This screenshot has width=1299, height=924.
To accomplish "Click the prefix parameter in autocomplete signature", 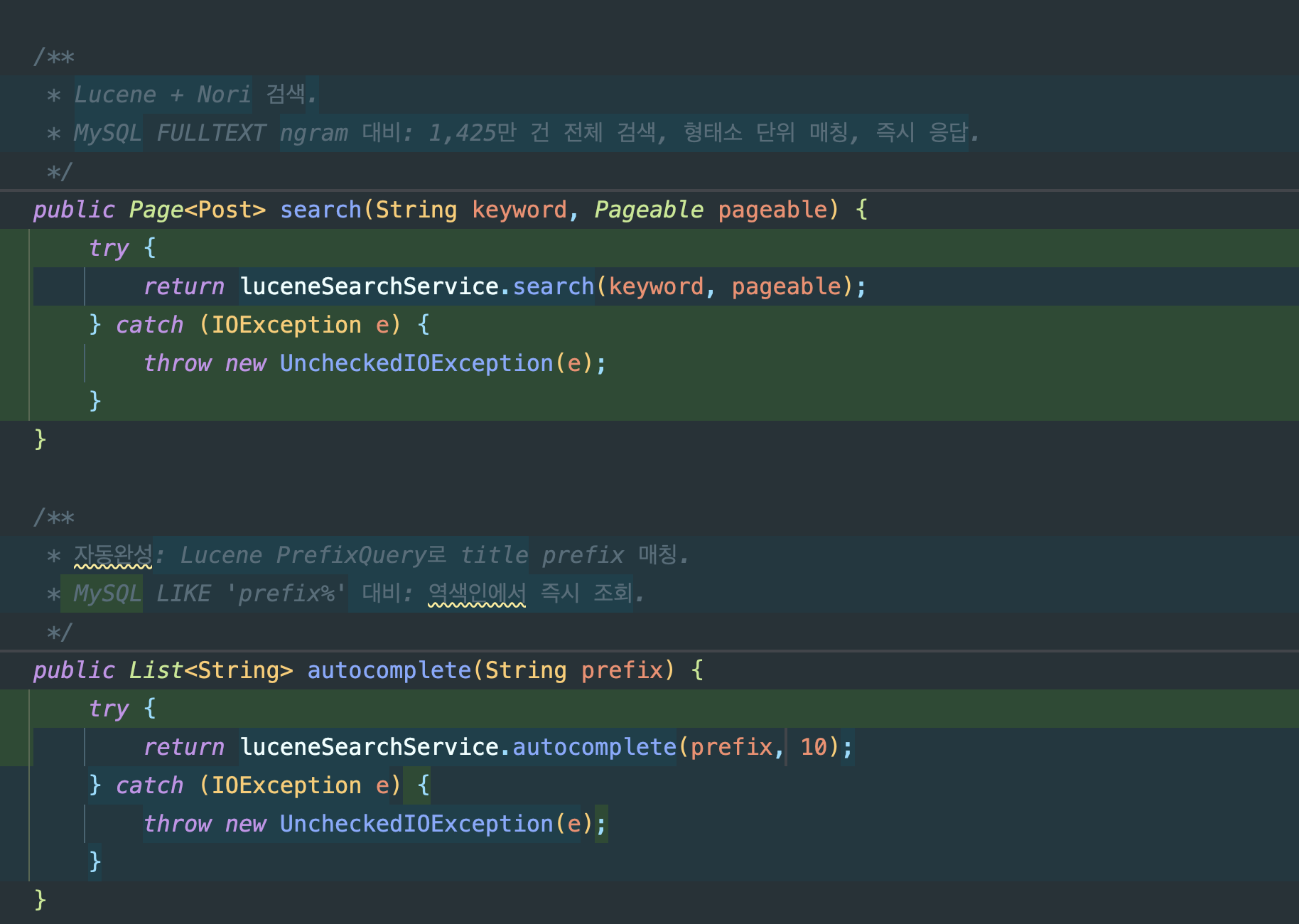I will 621,670.
